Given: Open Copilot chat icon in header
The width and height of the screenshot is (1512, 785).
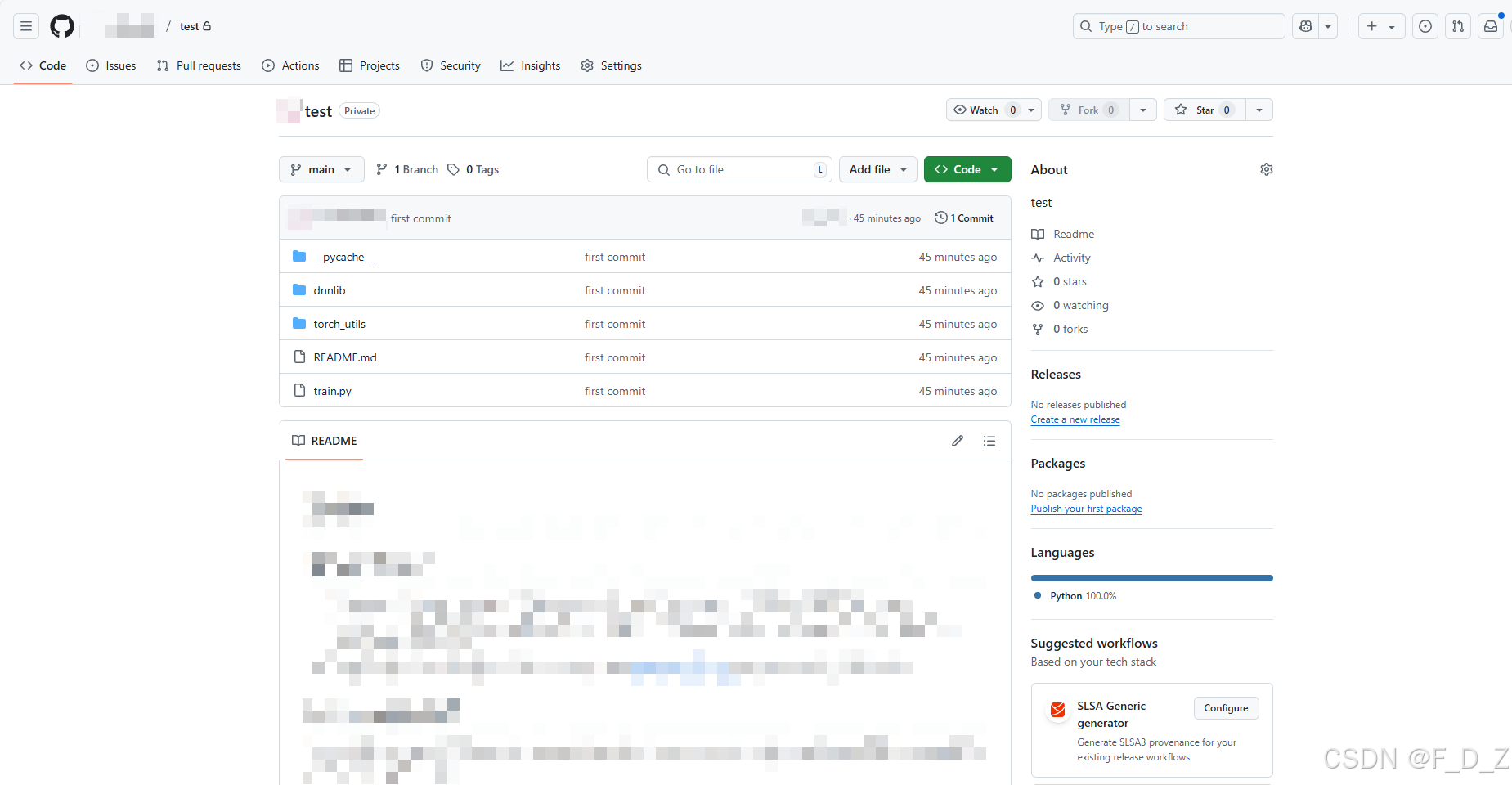Looking at the screenshot, I should click(1306, 26).
